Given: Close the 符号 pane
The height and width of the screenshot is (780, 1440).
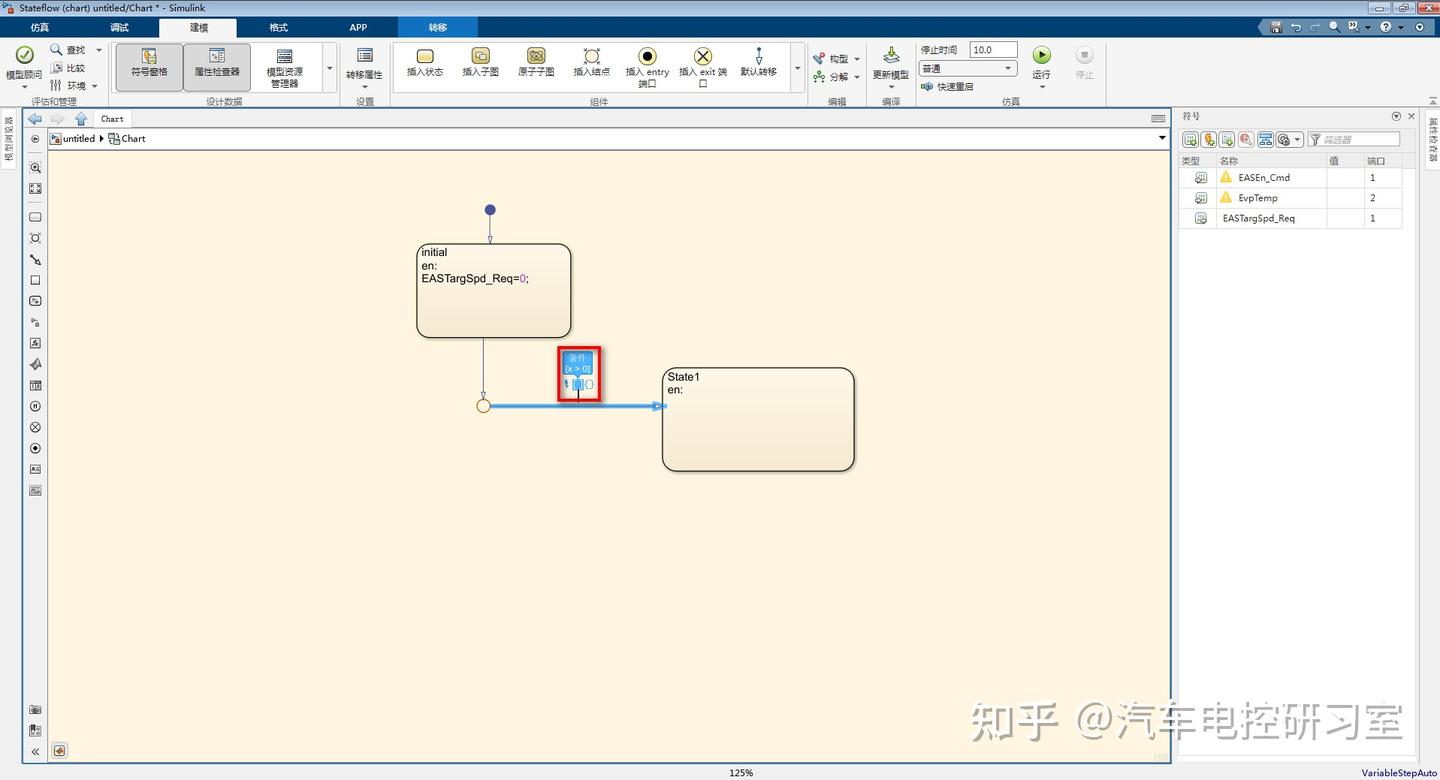Looking at the screenshot, I should click(1411, 116).
